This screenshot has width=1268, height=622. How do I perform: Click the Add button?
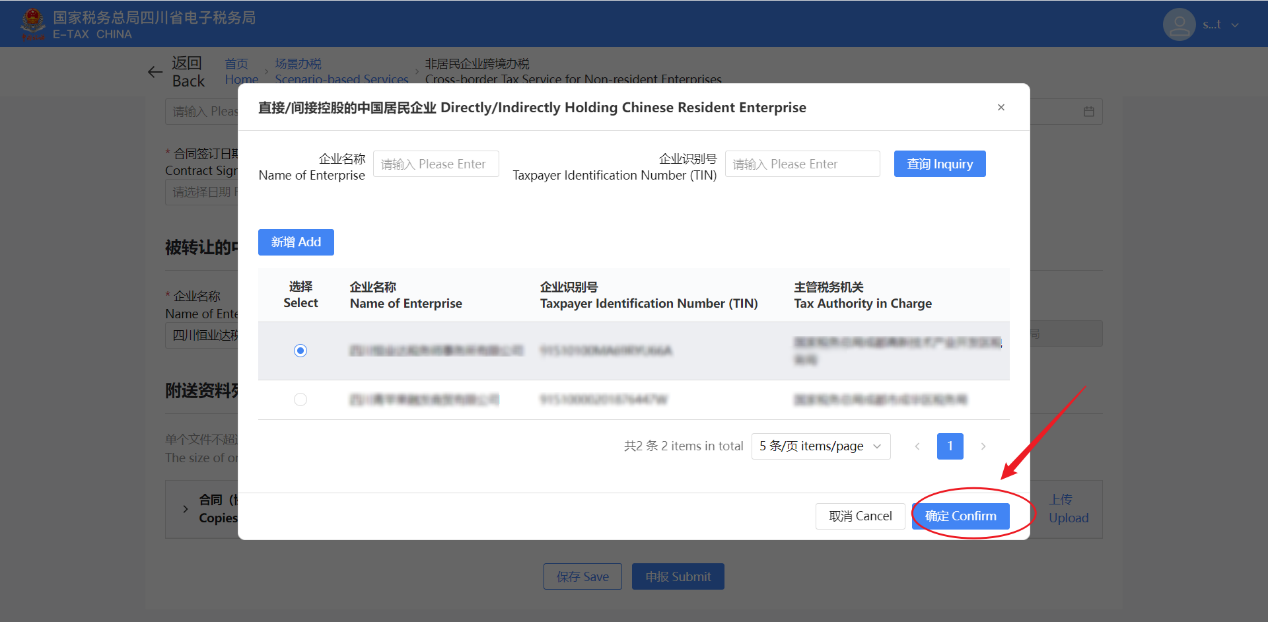296,242
